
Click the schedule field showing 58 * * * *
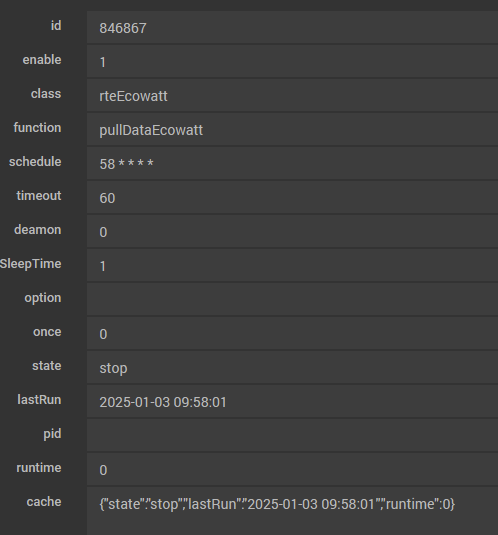click(292, 163)
